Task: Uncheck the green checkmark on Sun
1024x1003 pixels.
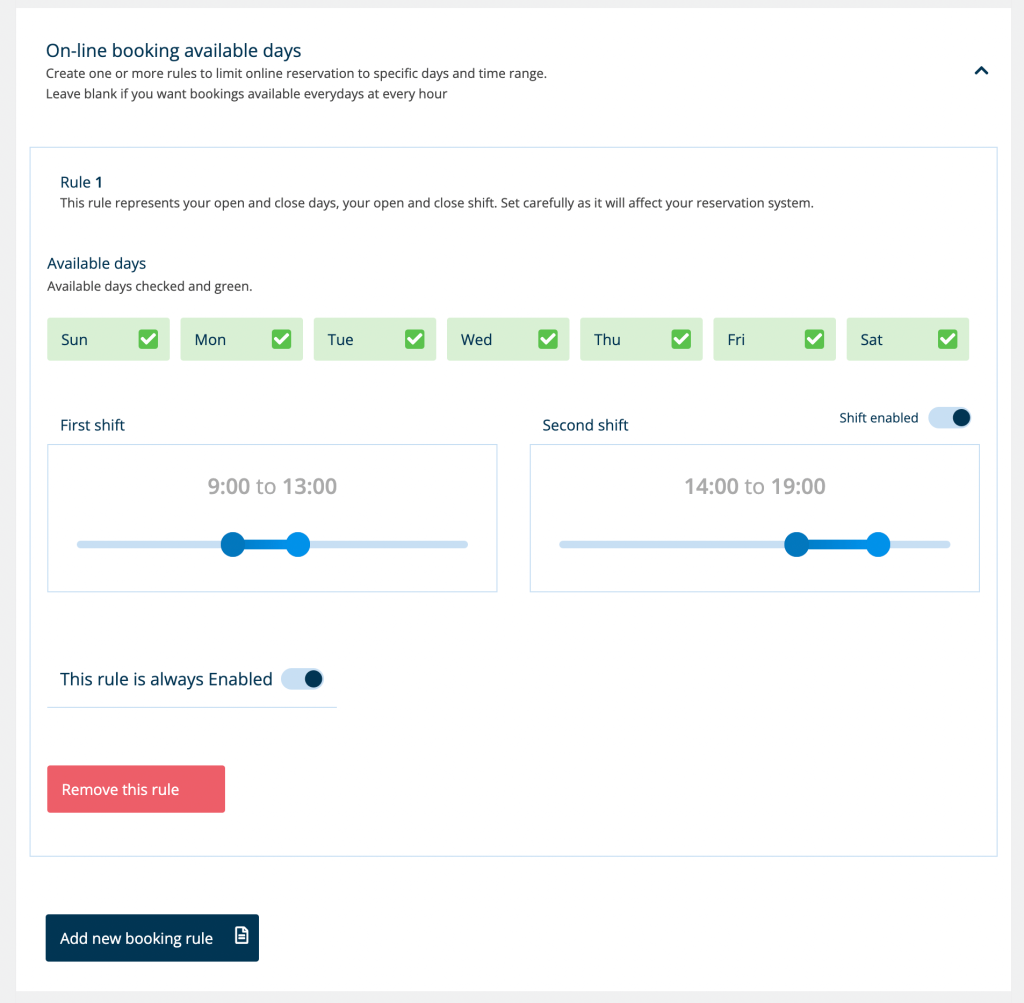Action: click(148, 339)
